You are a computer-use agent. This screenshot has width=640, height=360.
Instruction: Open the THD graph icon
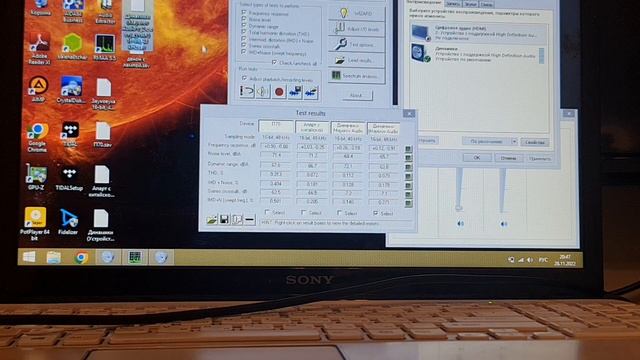coord(408,177)
